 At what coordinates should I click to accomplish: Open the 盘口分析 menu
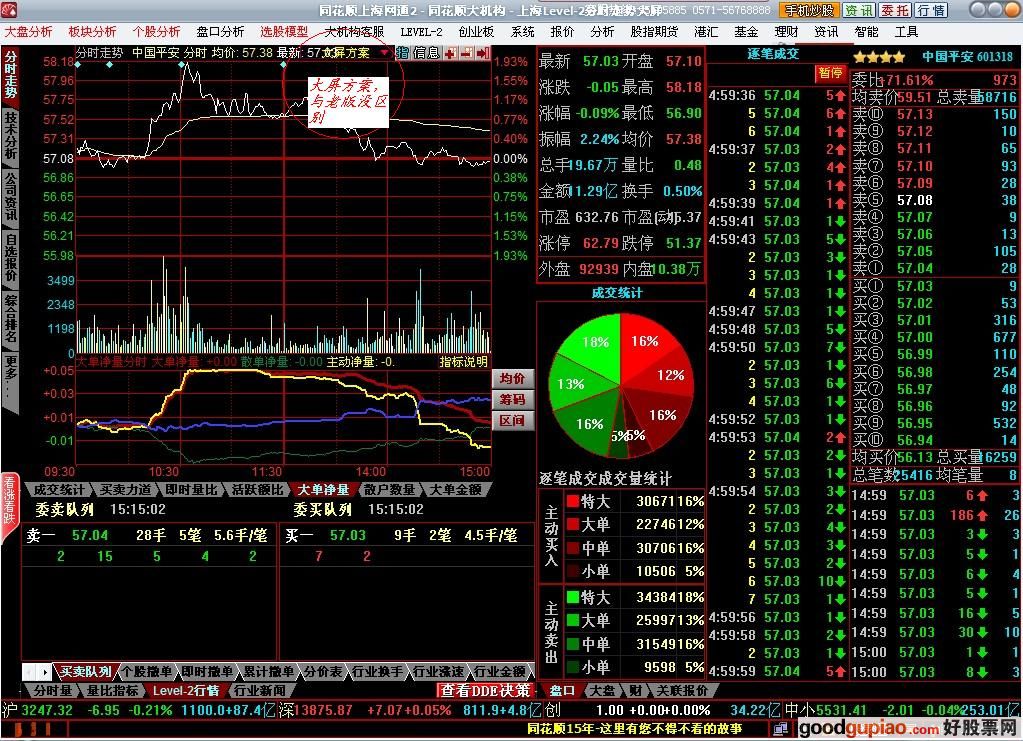tap(220, 31)
